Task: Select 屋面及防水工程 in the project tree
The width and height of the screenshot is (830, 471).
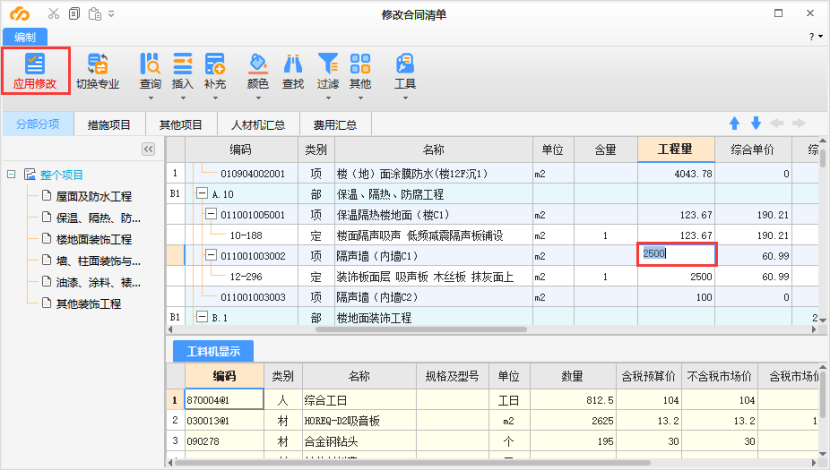Action: [x=94, y=196]
